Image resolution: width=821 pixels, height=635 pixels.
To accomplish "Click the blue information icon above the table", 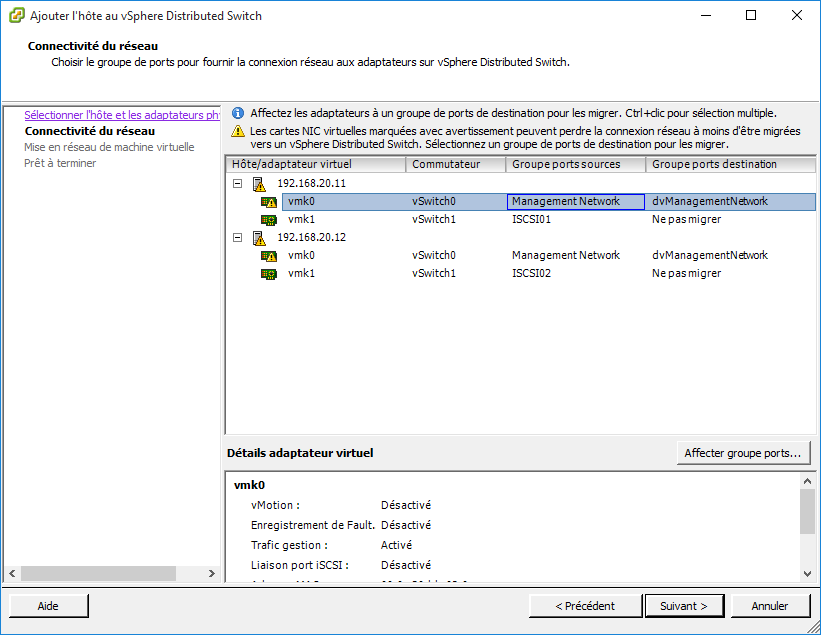I will click(238, 114).
